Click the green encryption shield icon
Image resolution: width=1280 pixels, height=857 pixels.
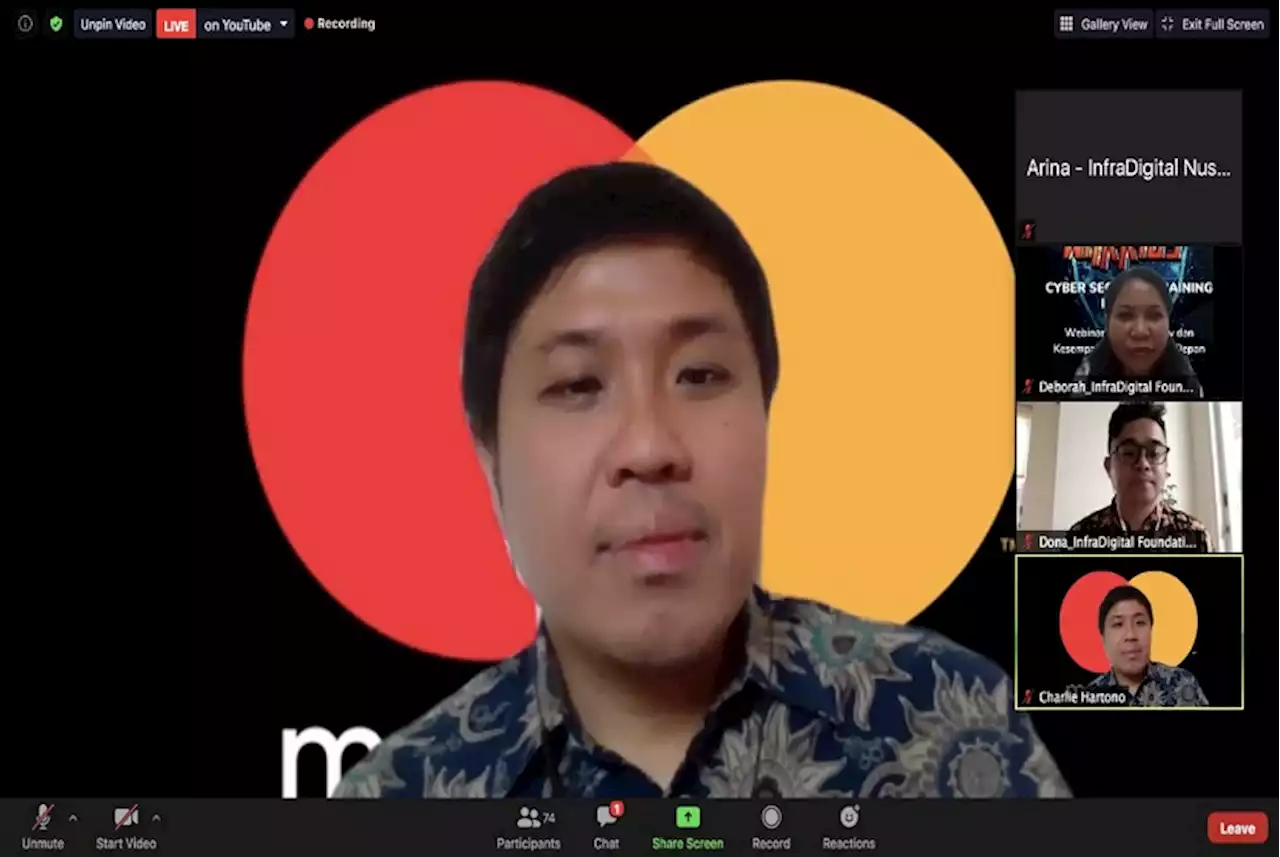56,24
